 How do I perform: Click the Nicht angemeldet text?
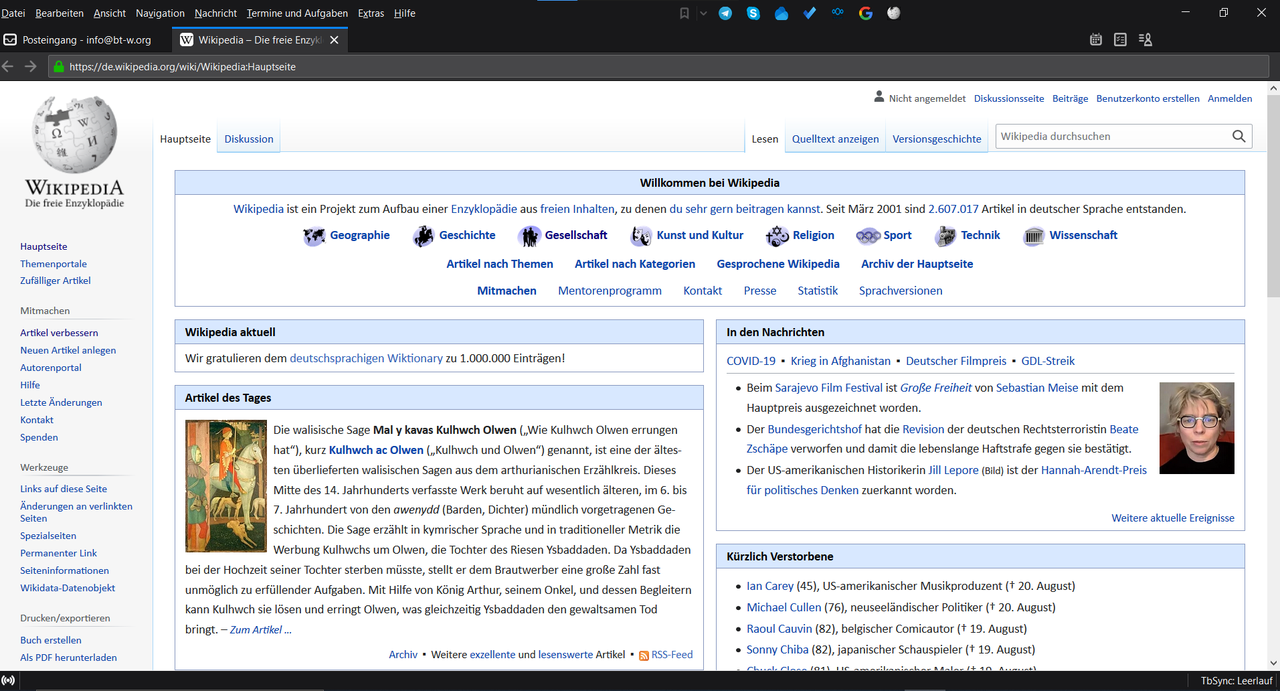(x=927, y=99)
